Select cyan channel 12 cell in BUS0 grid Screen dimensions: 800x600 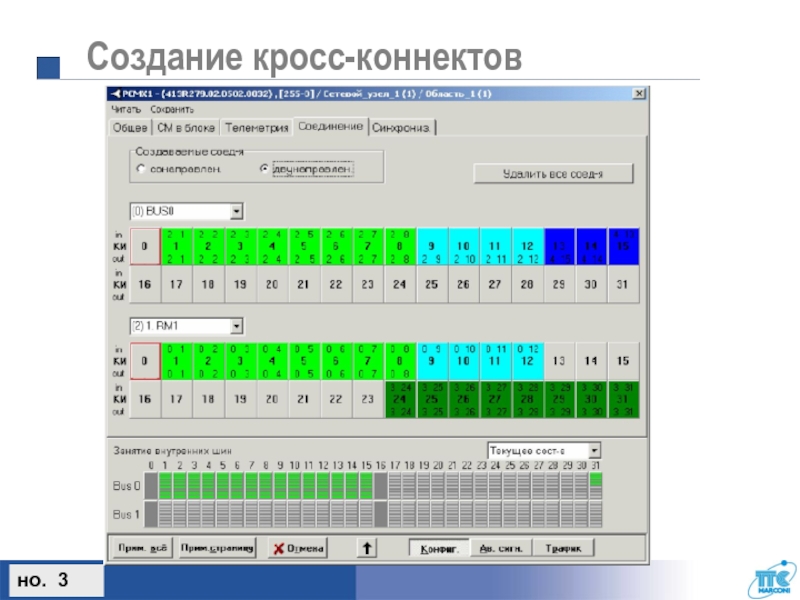tap(527, 246)
